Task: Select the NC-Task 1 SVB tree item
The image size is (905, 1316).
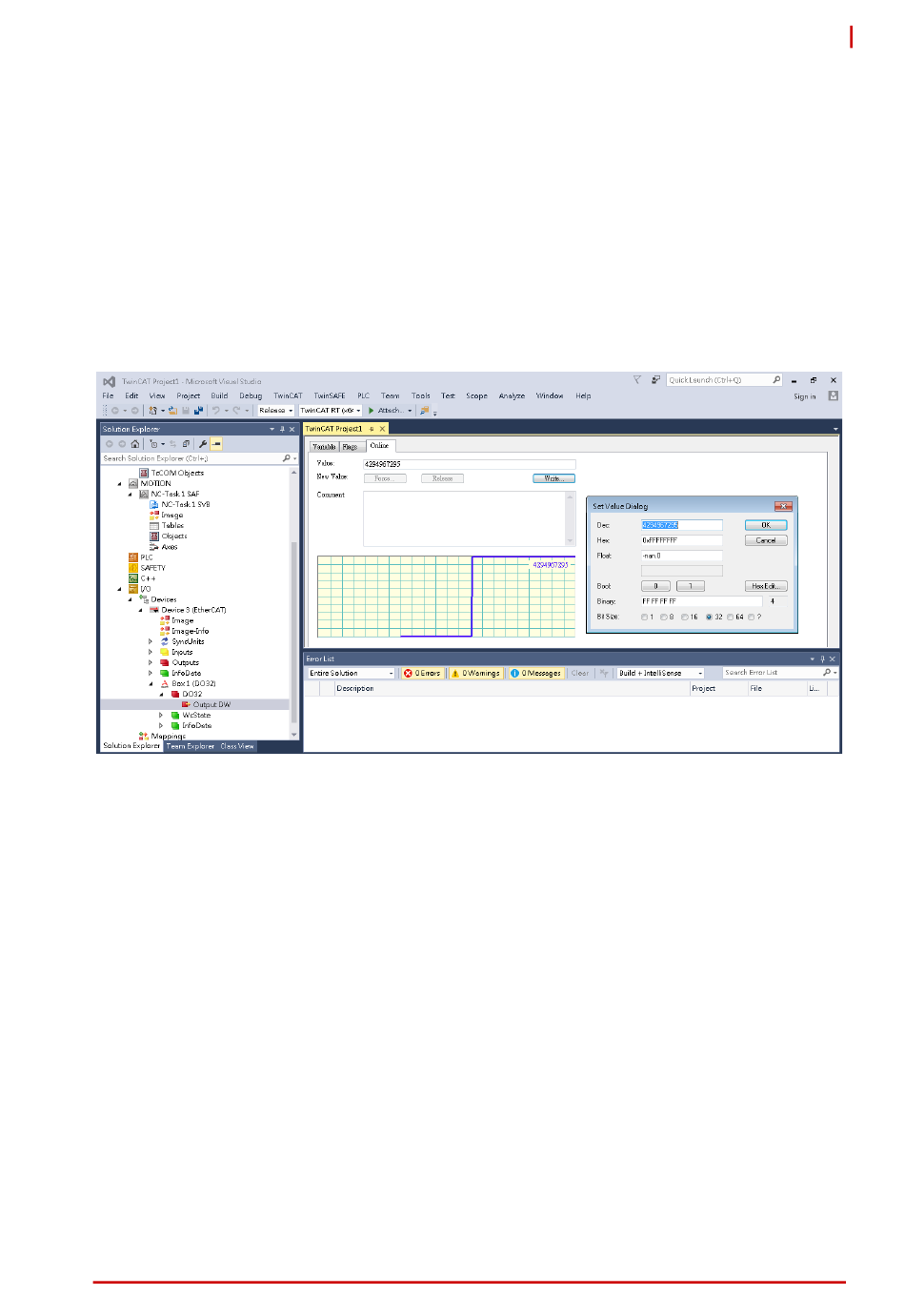Action: click(x=185, y=504)
